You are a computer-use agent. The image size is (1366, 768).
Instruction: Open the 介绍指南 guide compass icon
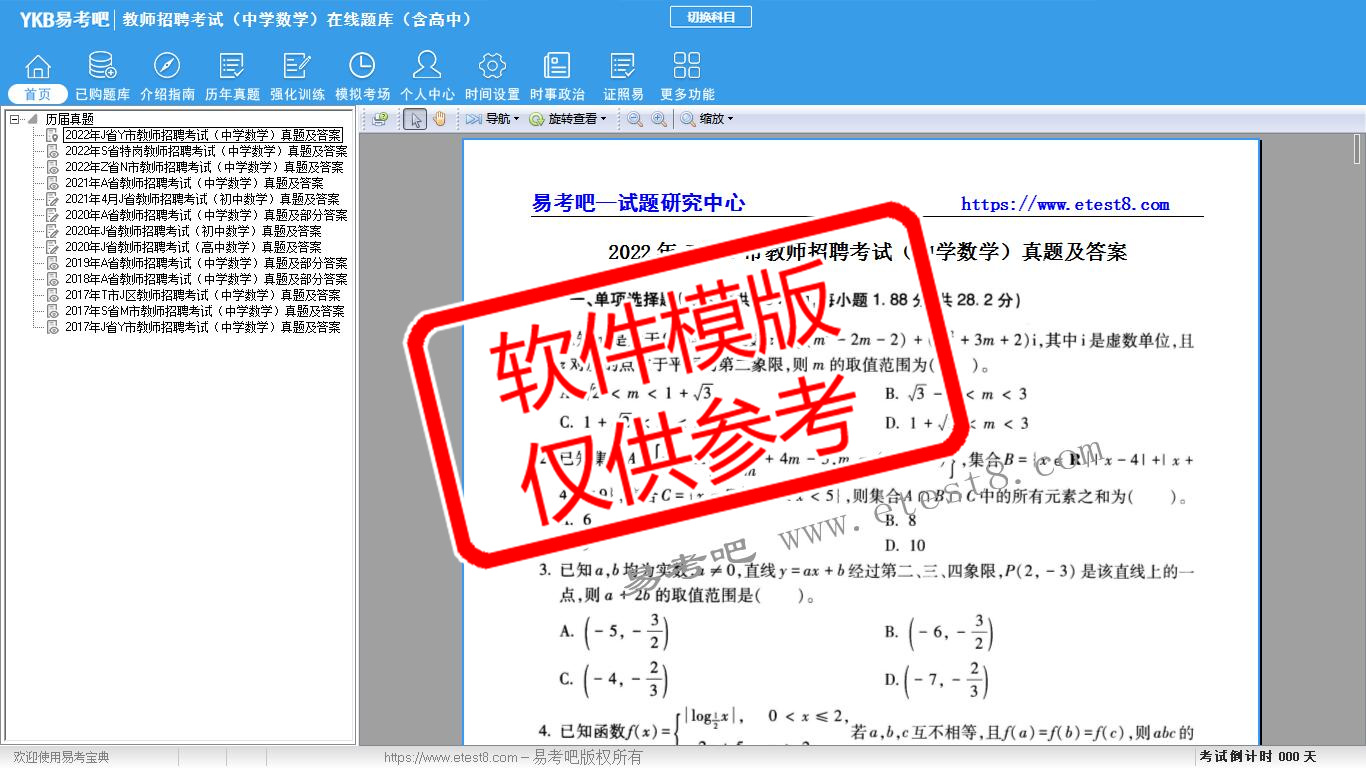167,76
